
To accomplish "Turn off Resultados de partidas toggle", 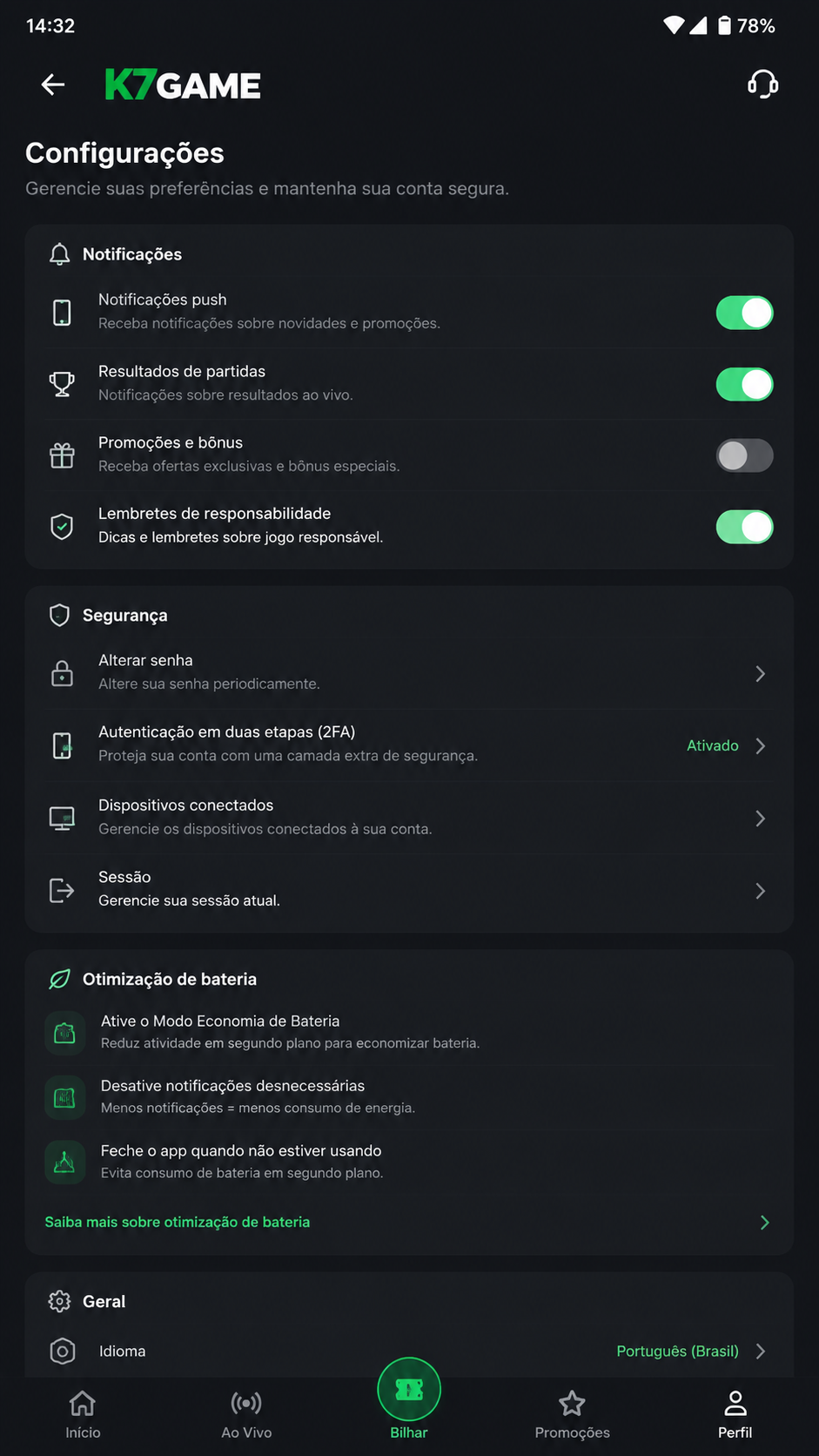I will tap(744, 384).
